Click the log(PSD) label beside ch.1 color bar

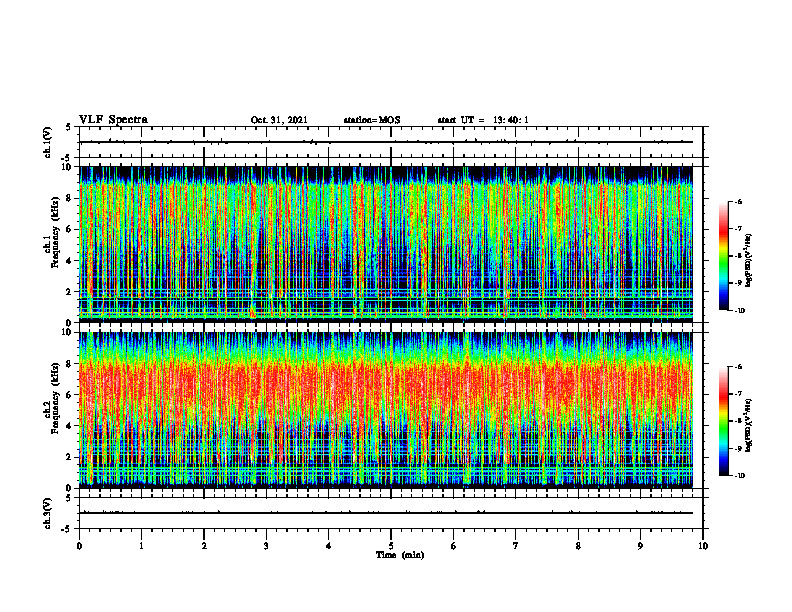pyautogui.click(x=749, y=260)
